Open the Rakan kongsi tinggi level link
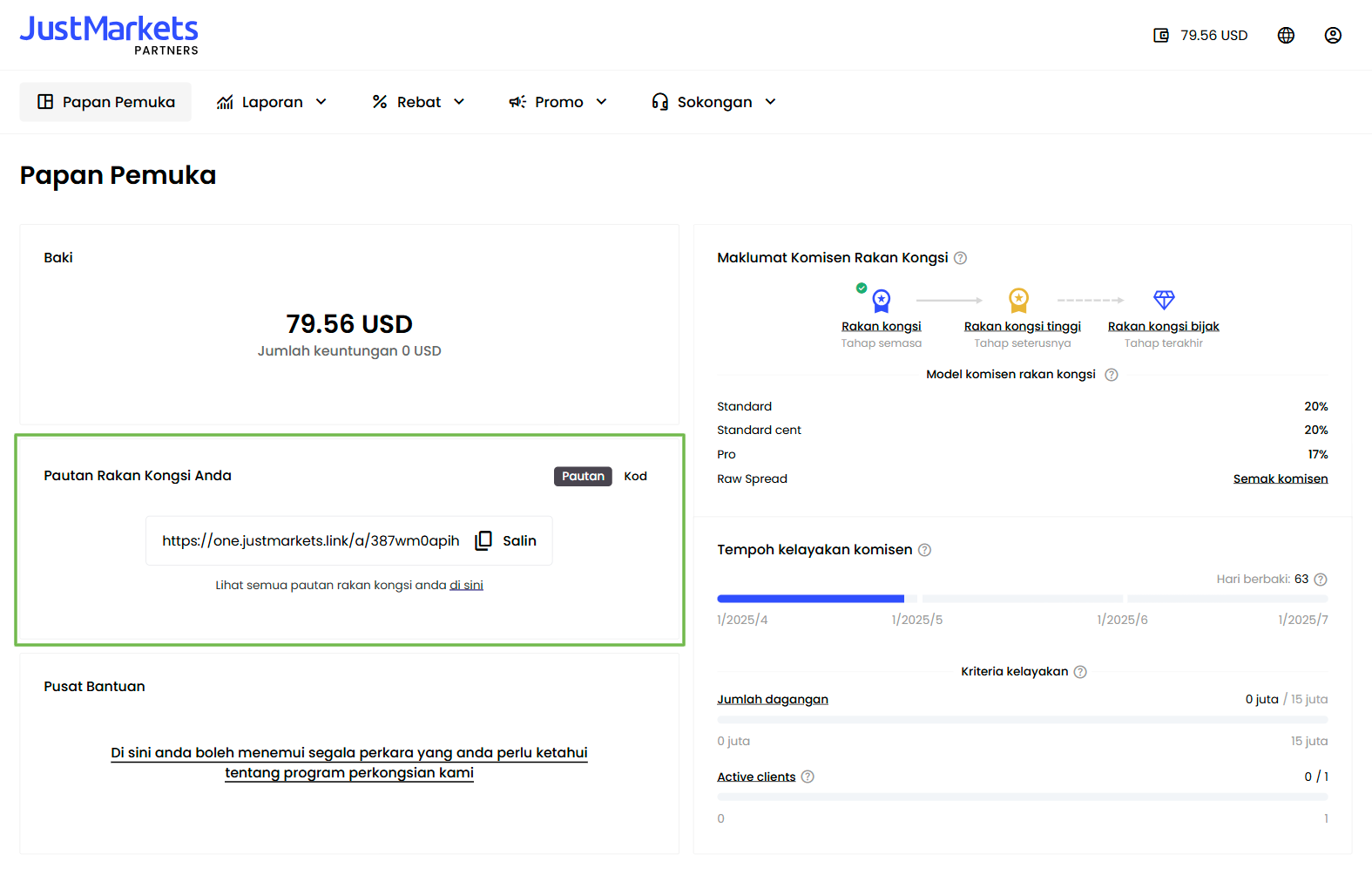 (x=1023, y=326)
